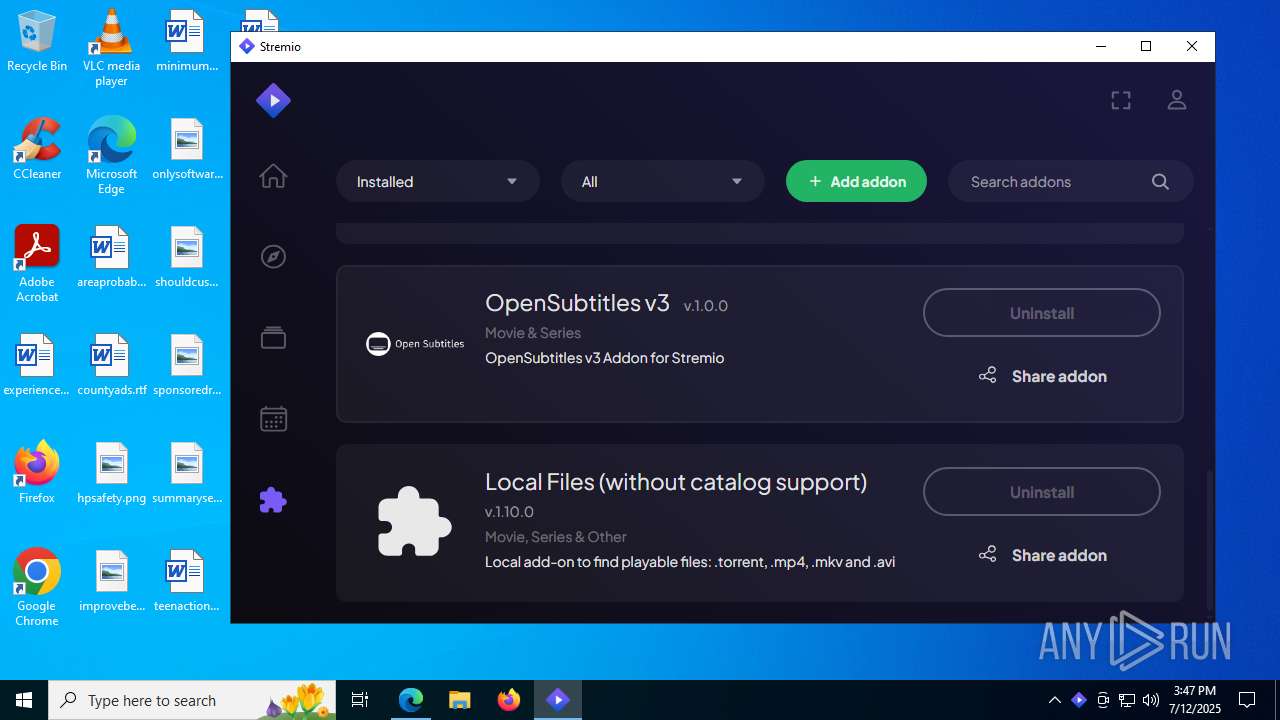The height and width of the screenshot is (720, 1280).
Task: Click the taskbar search box
Action: point(192,700)
